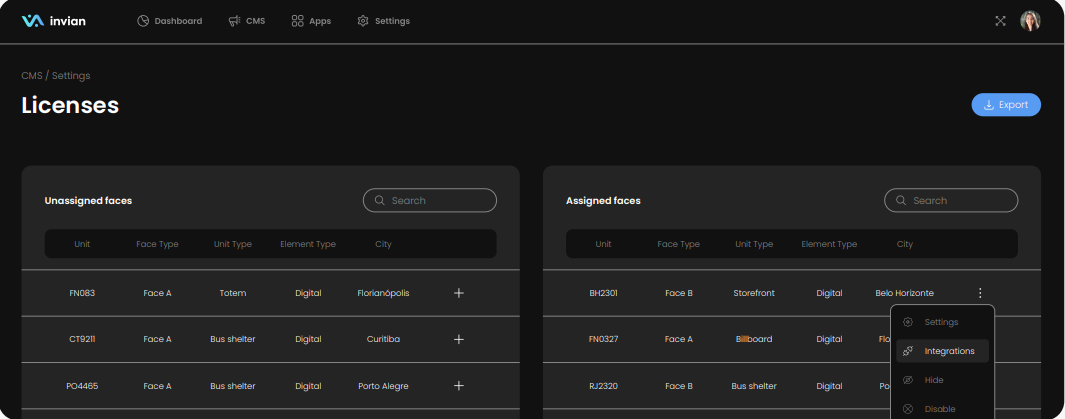This screenshot has width=1065, height=419.
Task: Click the Belo Horizonte city cell
Action: pos(905,293)
